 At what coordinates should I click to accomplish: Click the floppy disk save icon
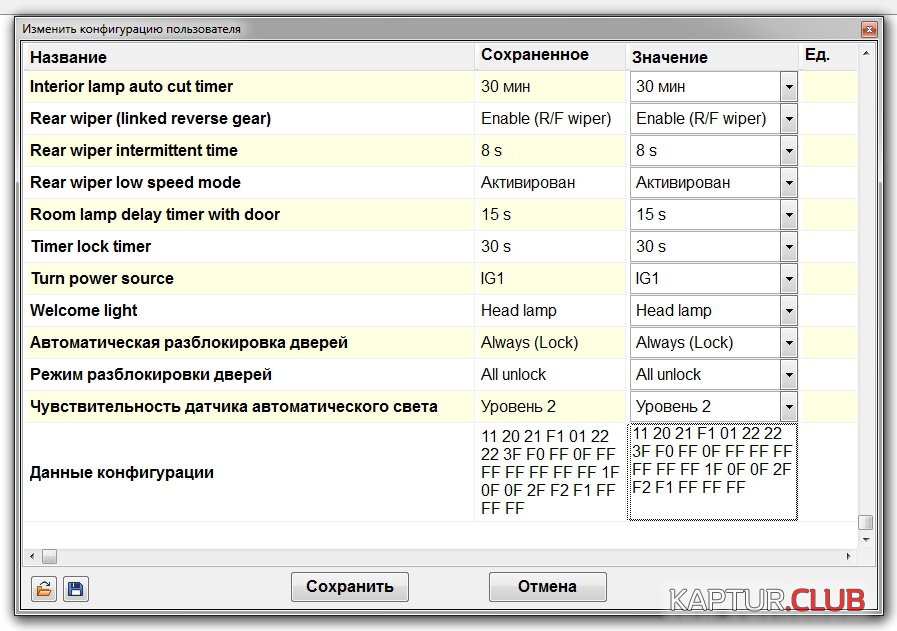pos(74,589)
